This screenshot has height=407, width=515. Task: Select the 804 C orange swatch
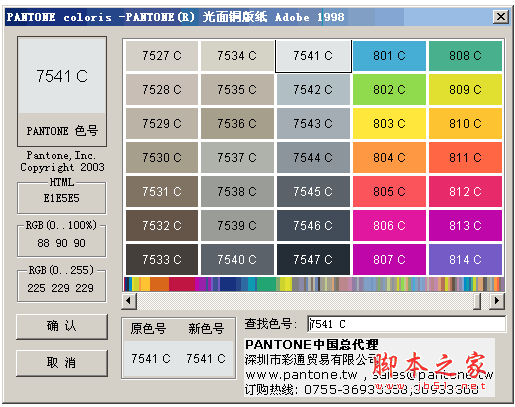click(389, 158)
